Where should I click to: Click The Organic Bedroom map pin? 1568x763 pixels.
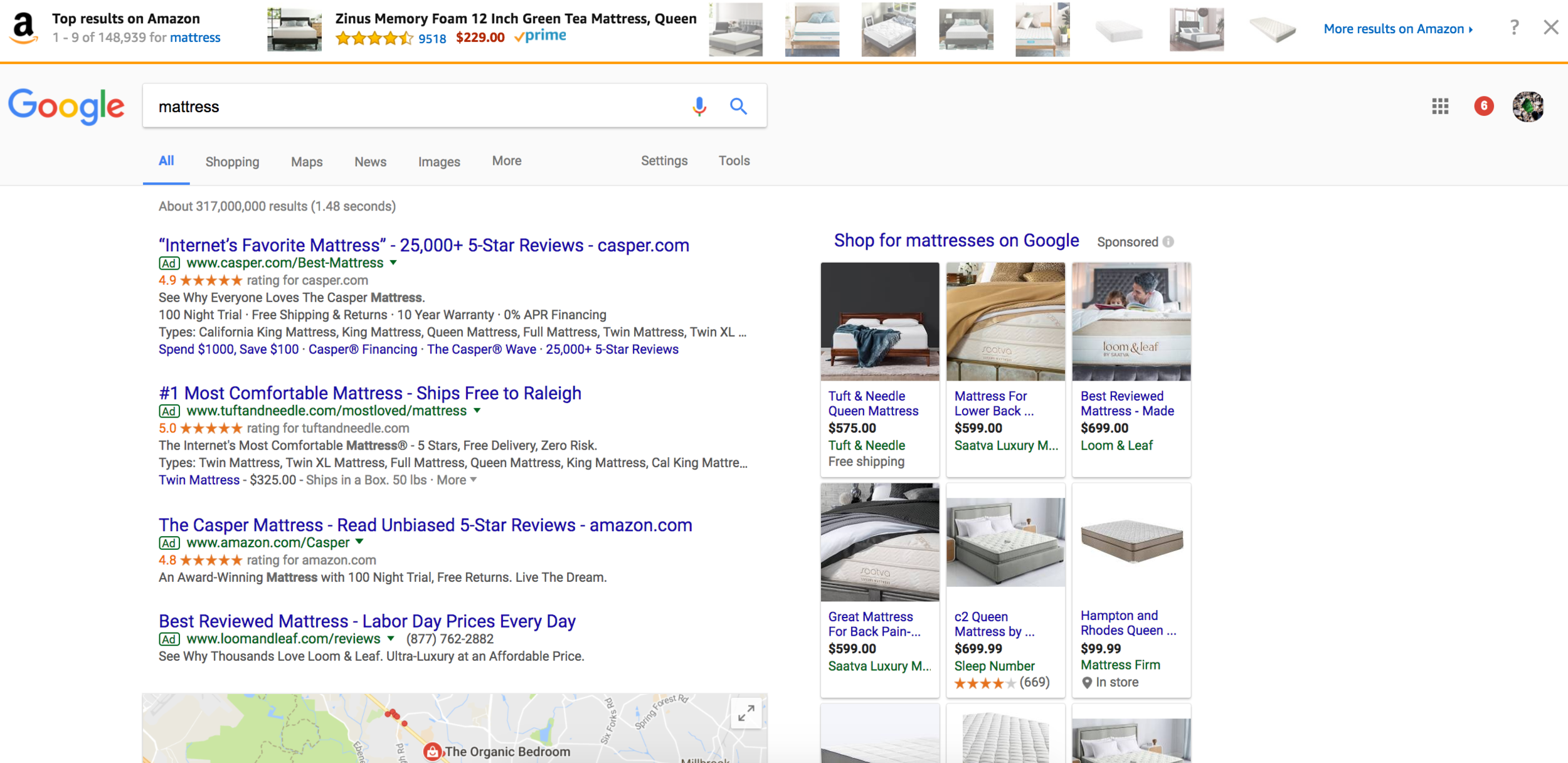pyautogui.click(x=432, y=751)
